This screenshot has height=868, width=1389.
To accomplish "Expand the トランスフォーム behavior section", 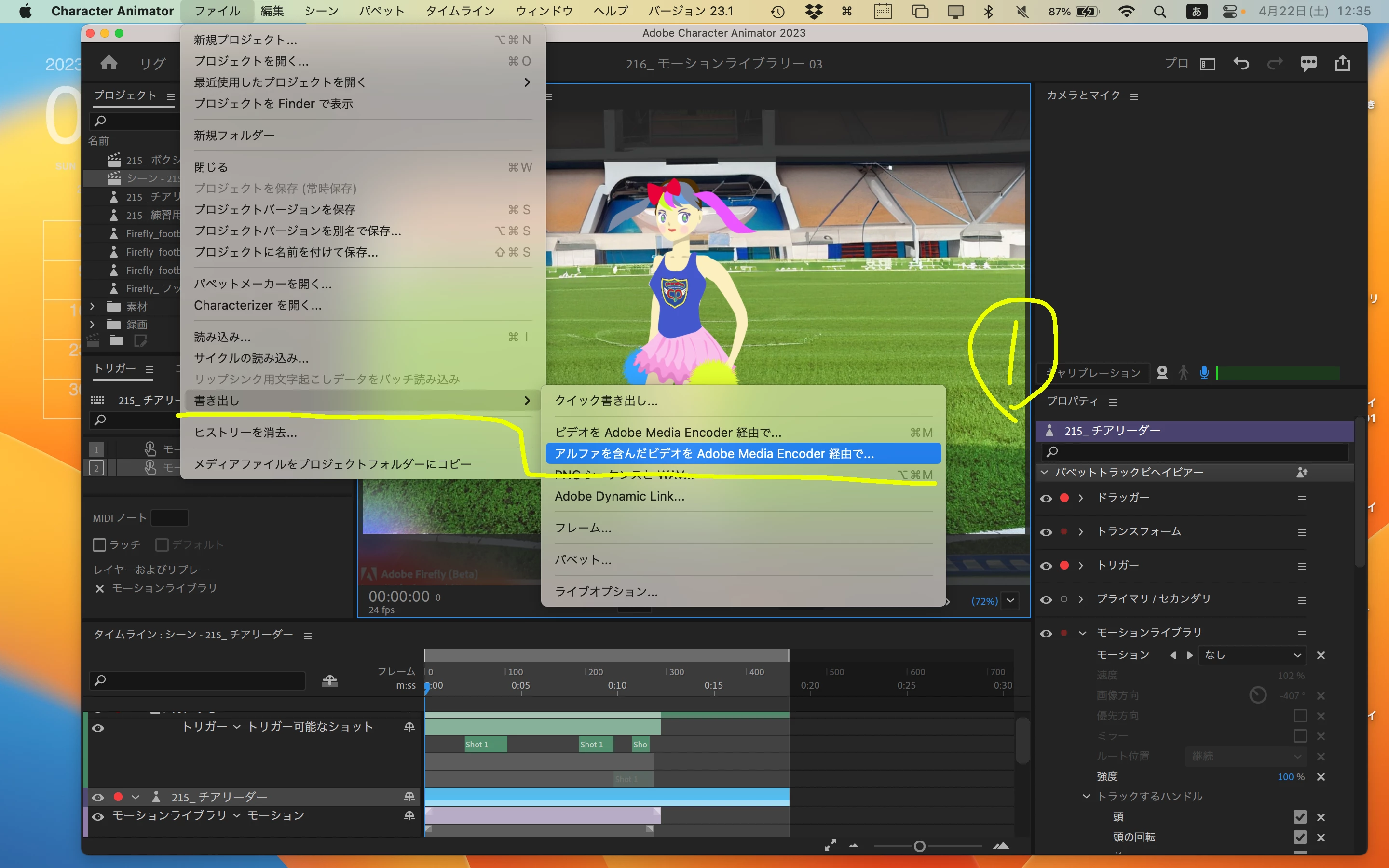I will [1081, 531].
